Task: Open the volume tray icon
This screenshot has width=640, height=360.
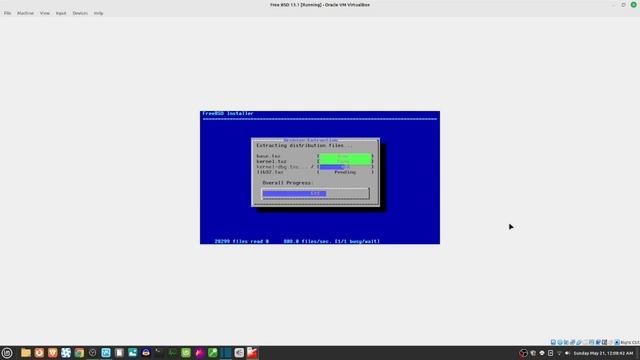Action: [567, 353]
